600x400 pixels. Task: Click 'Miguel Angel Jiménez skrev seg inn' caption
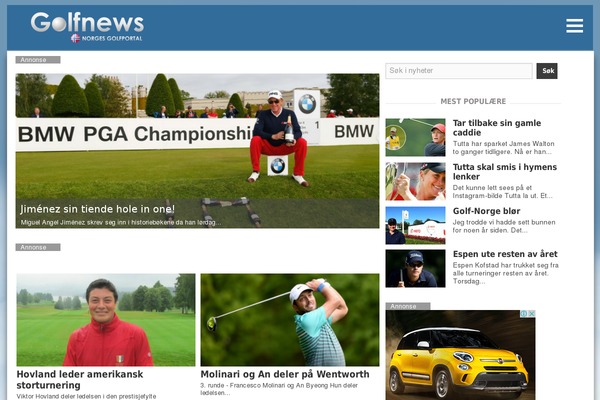coord(121,222)
